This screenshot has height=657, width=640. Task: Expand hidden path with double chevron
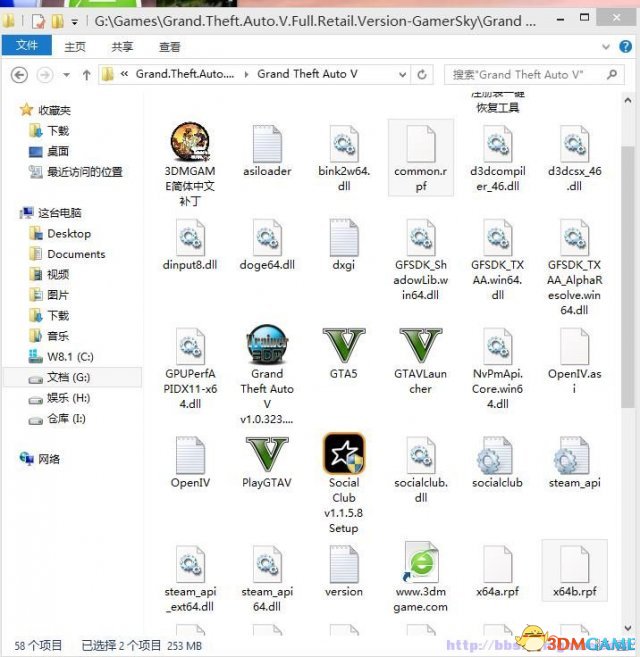[x=124, y=74]
